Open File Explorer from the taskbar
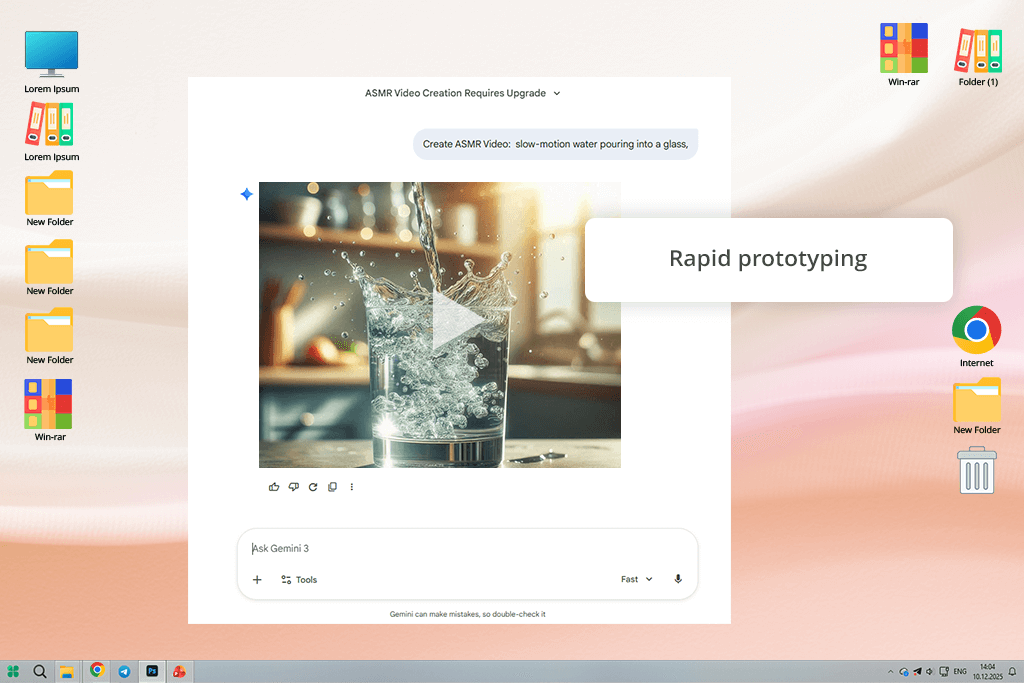The height and width of the screenshot is (683, 1024). point(67,671)
